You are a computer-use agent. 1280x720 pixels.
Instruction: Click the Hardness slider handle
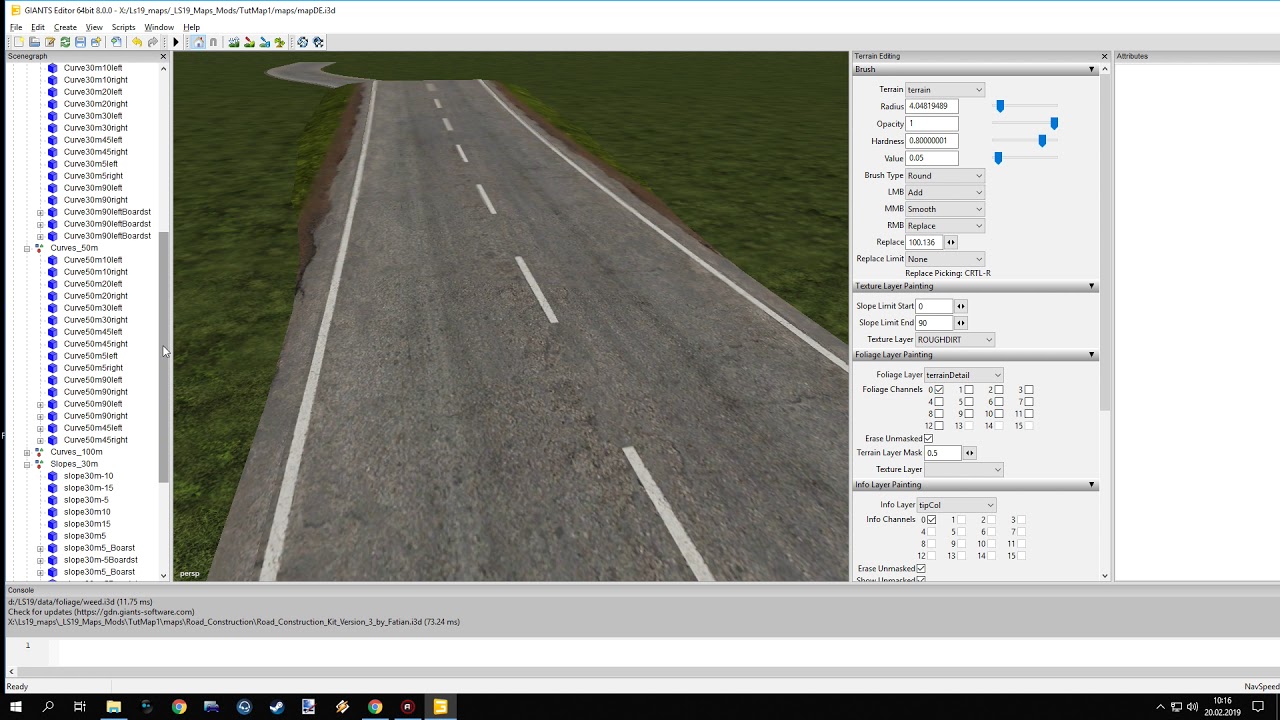pos(1042,141)
